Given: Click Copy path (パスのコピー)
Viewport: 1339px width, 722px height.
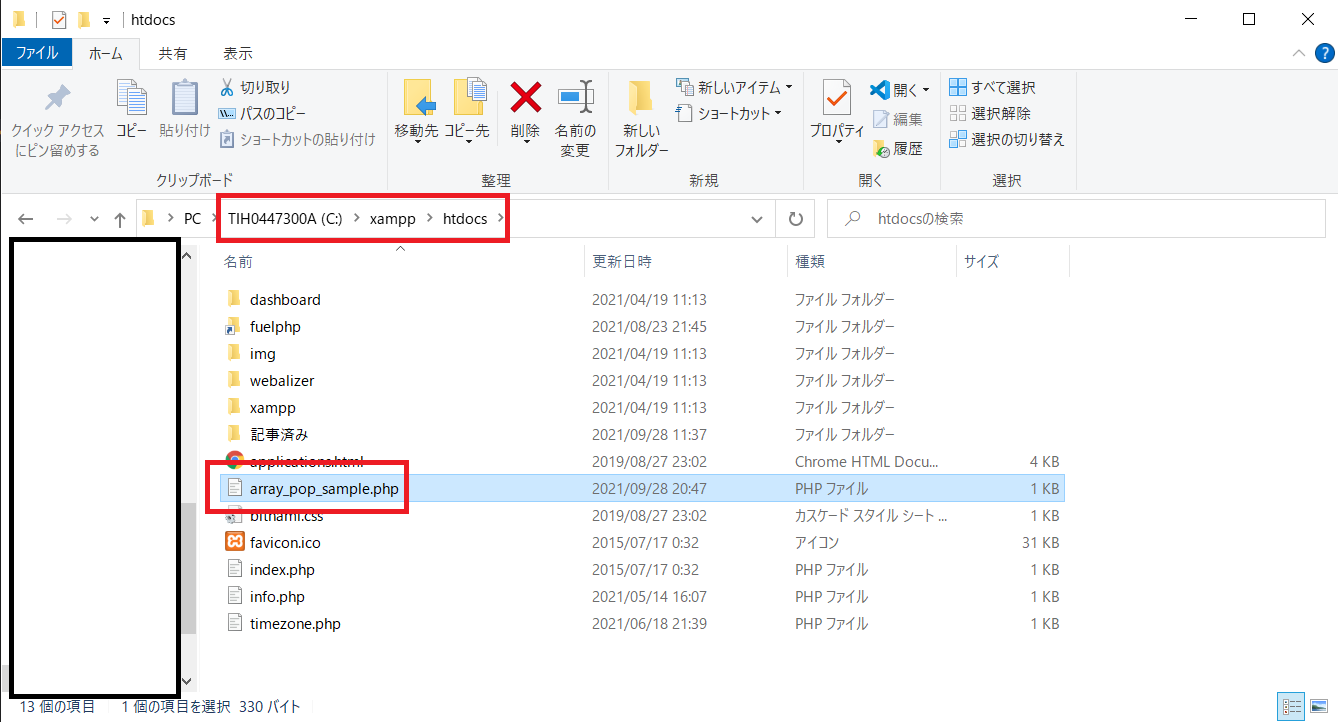Looking at the screenshot, I should (x=262, y=114).
